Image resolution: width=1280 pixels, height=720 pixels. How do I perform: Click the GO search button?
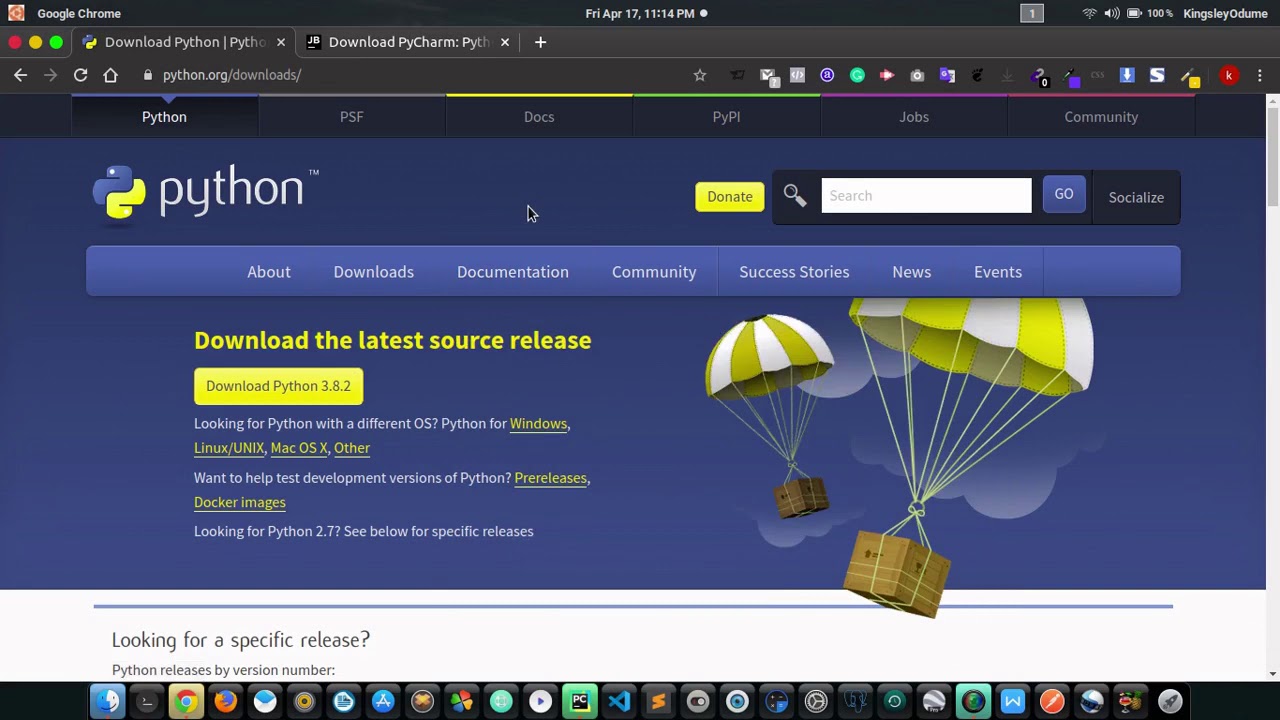coord(1064,195)
